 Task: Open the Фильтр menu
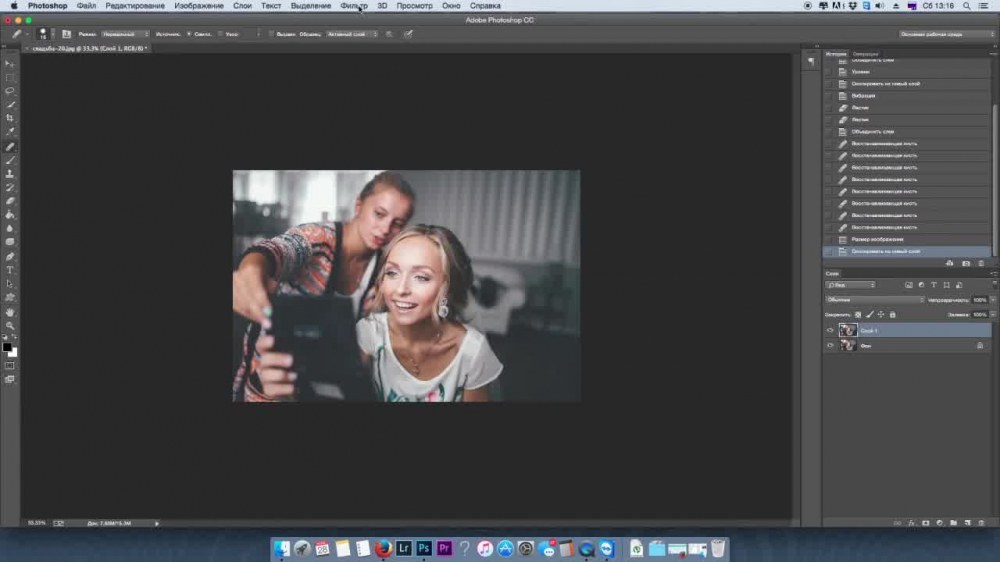[x=354, y=6]
